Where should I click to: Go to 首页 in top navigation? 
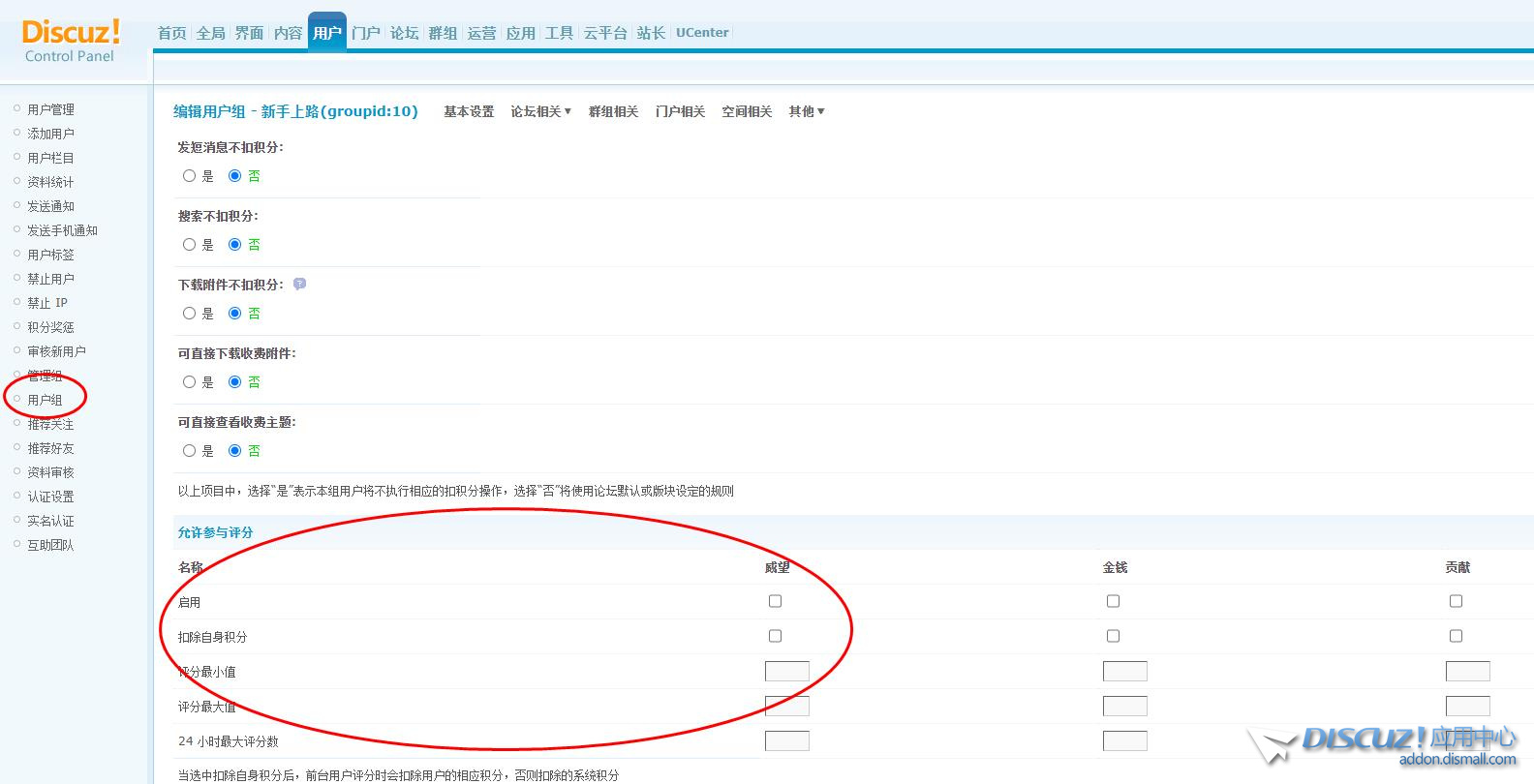coord(172,33)
